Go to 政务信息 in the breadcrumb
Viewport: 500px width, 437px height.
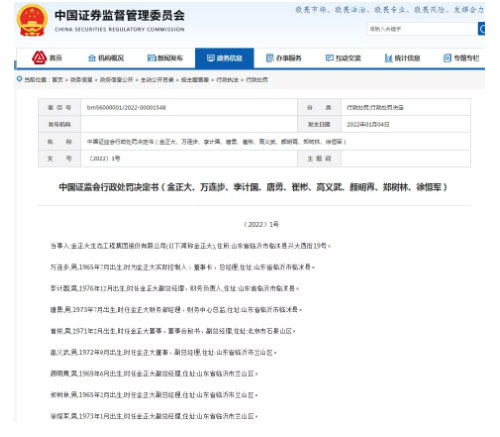tap(81, 80)
